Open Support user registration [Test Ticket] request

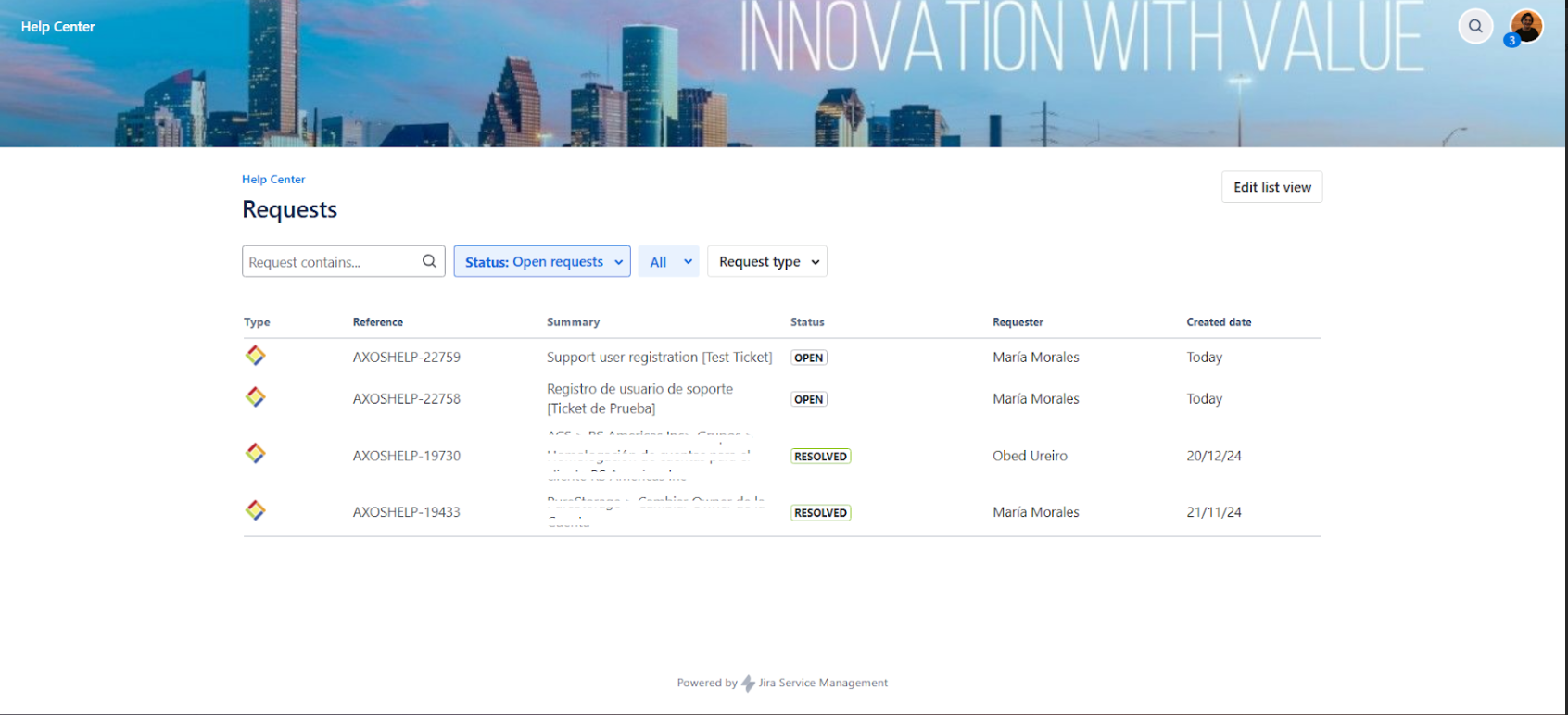pos(659,357)
